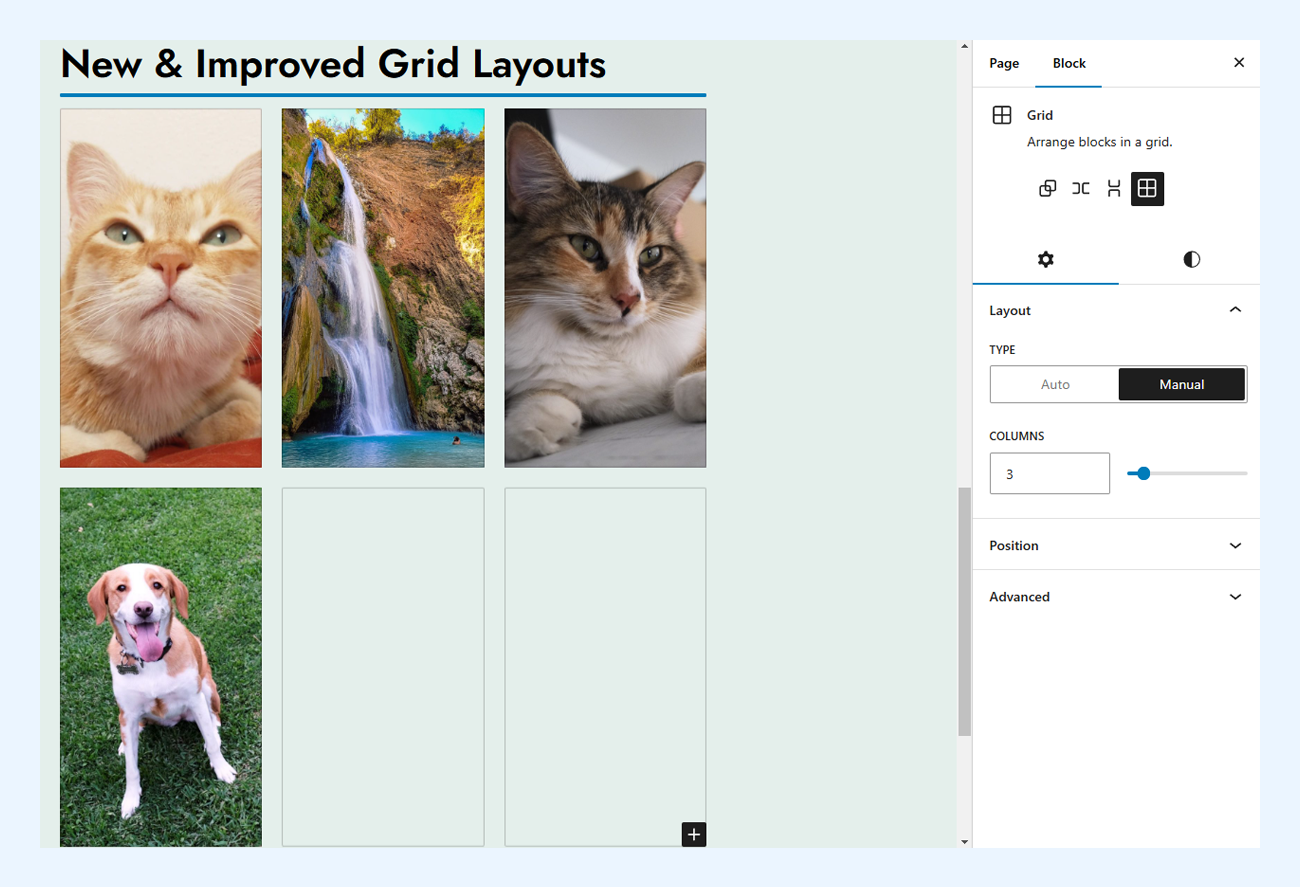Select the dog on grass image
The height and width of the screenshot is (887, 1300).
pos(161,667)
